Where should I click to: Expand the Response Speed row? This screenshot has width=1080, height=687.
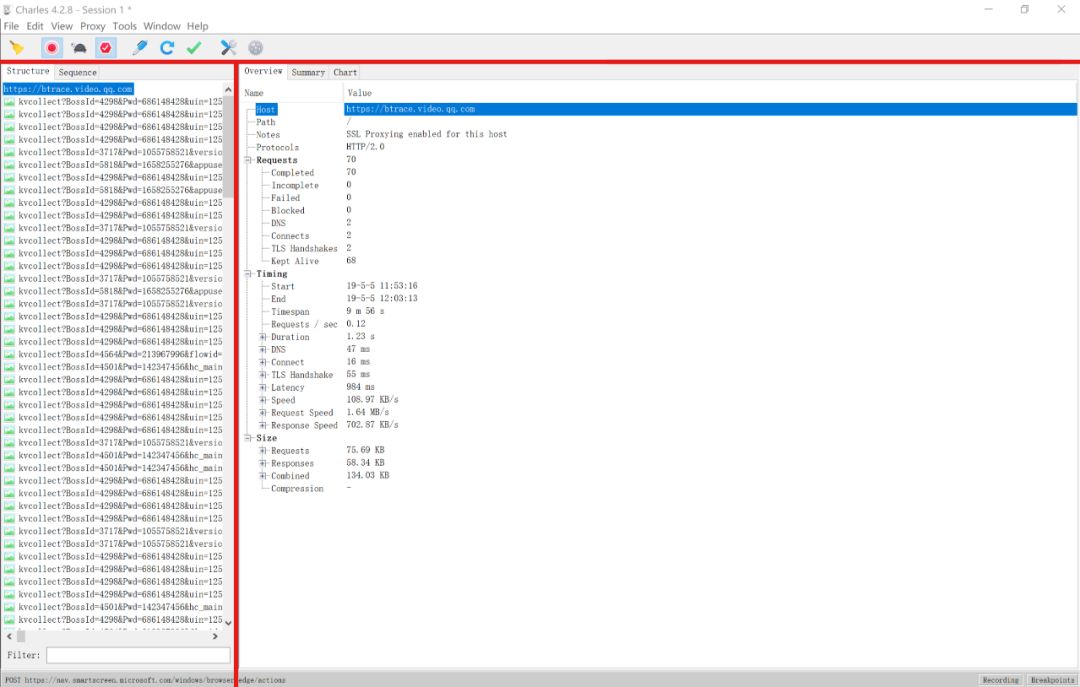pyautogui.click(x=262, y=425)
